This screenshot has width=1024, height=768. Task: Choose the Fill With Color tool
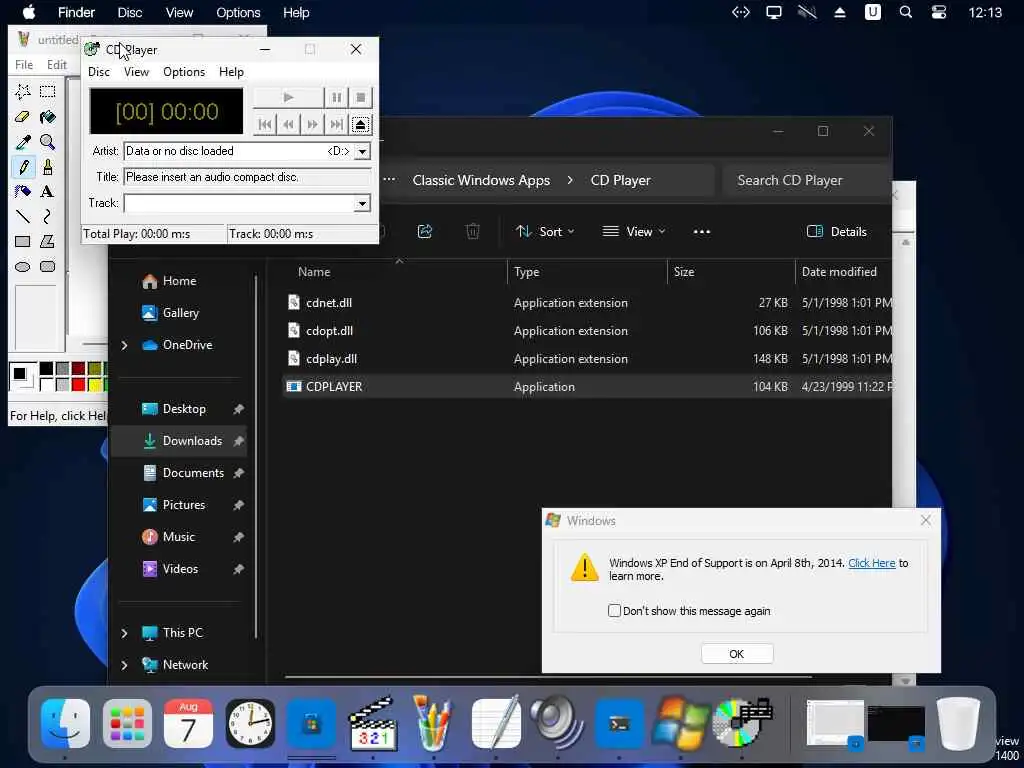47,117
